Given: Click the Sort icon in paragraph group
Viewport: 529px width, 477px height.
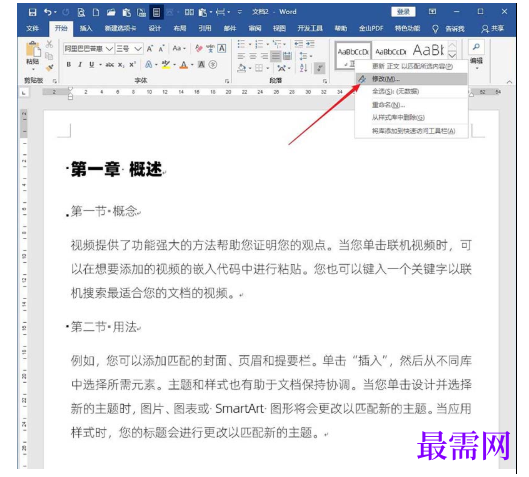Looking at the screenshot, I should (x=303, y=68).
